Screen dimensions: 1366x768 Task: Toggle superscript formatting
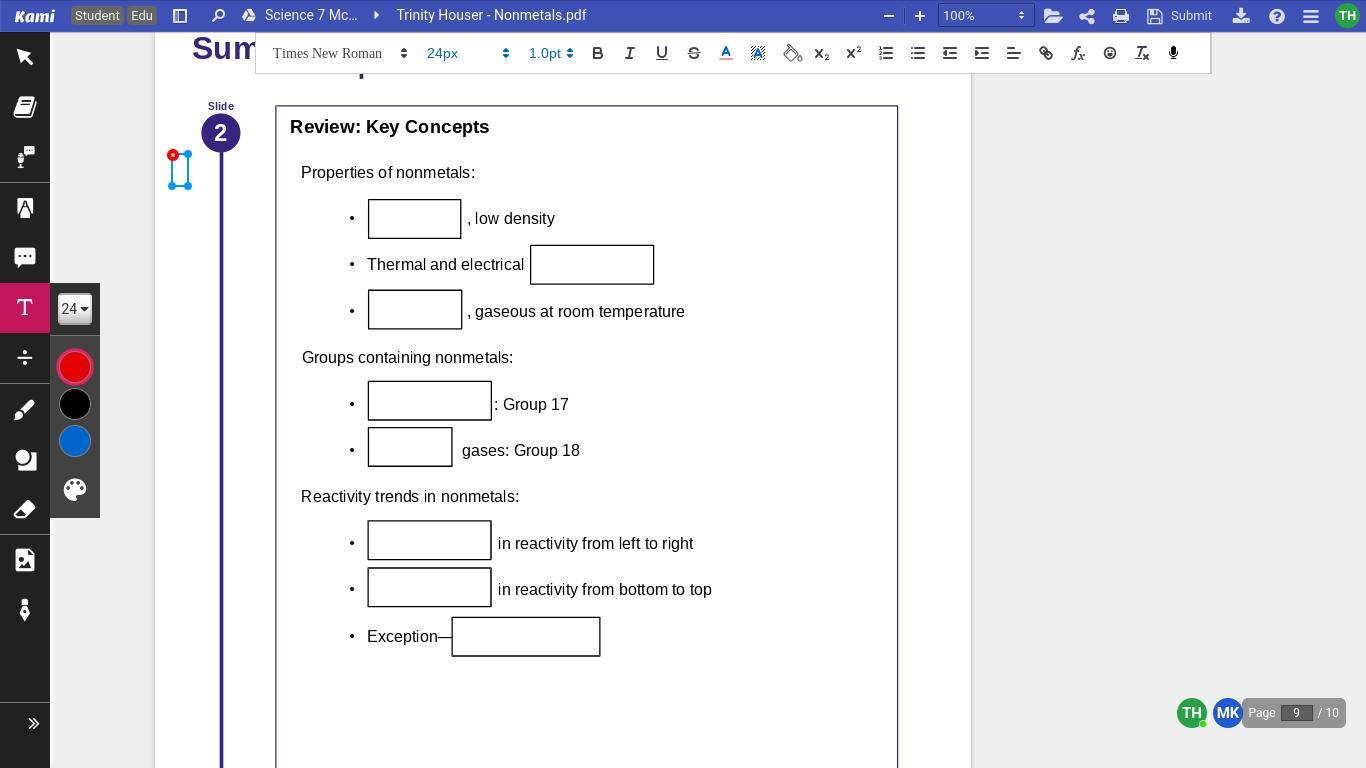pyautogui.click(x=854, y=53)
